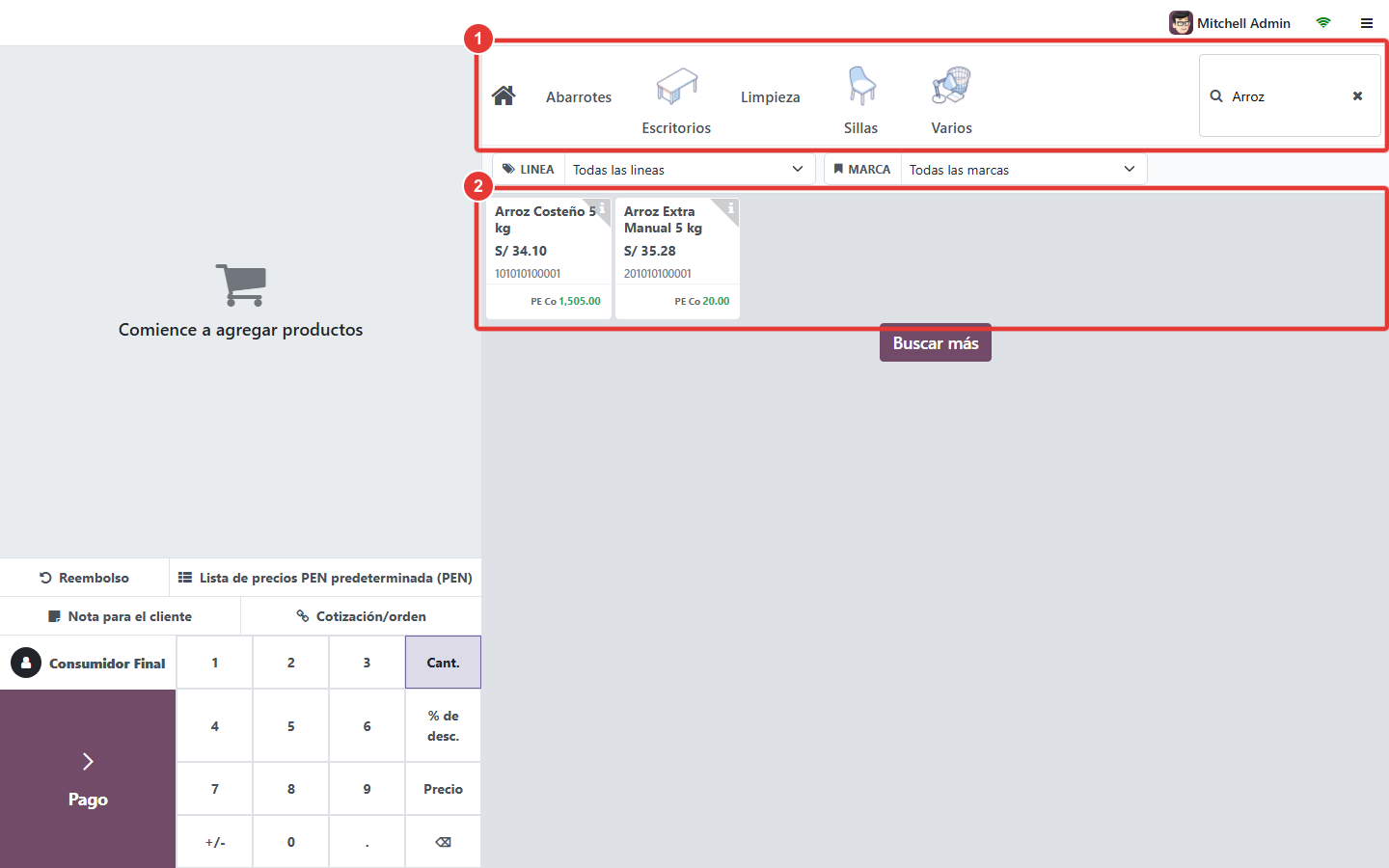Image resolution: width=1389 pixels, height=868 pixels.
Task: Click the Buscar más button
Action: pos(936,343)
